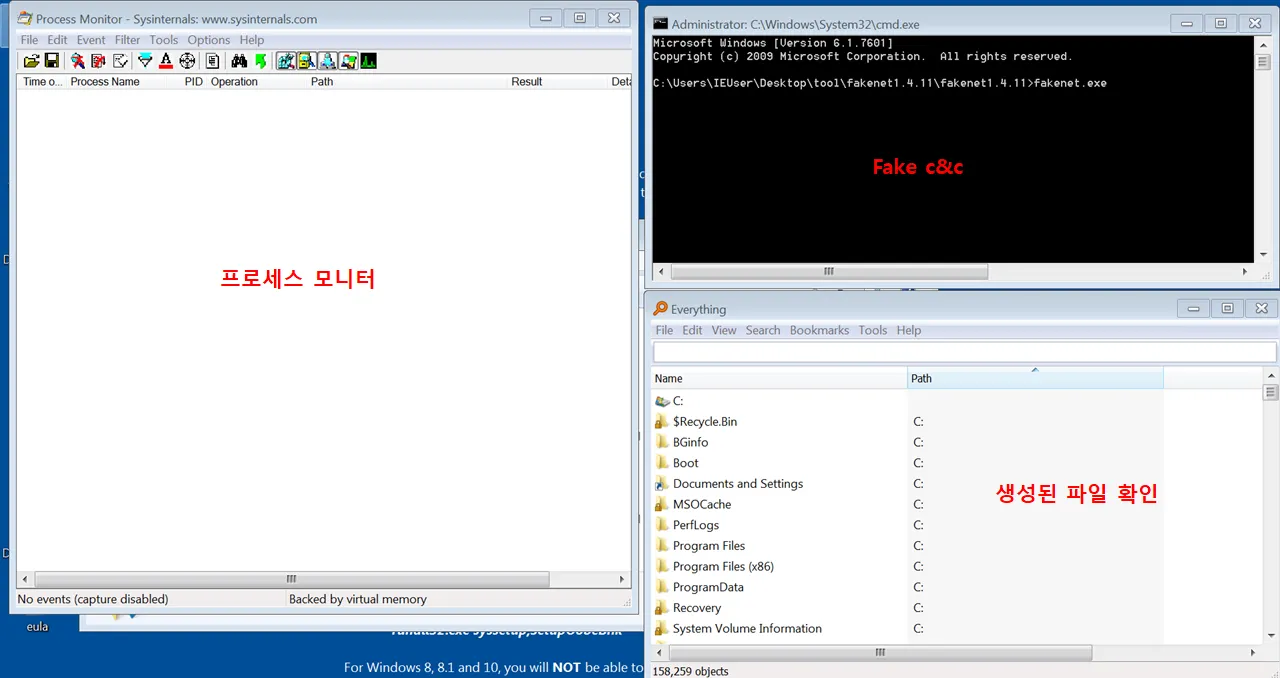Open the Help menu in Process Monitor
Image resolution: width=1280 pixels, height=678 pixels.
pos(252,40)
